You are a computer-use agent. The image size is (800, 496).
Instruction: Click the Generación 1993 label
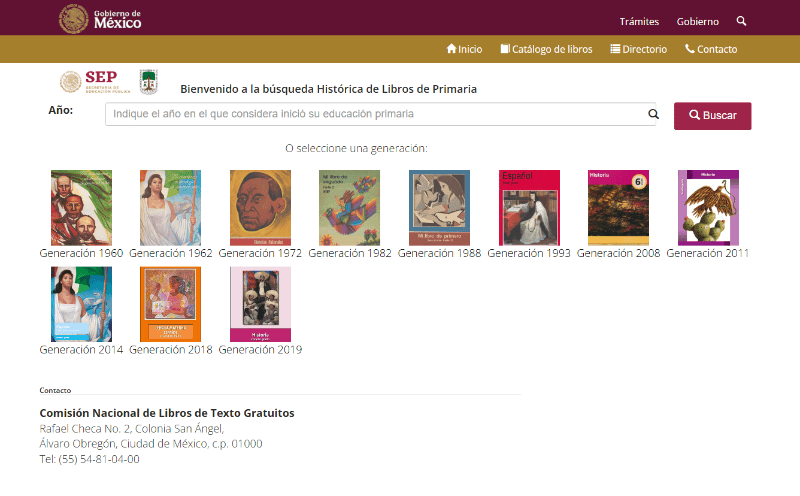(529, 253)
